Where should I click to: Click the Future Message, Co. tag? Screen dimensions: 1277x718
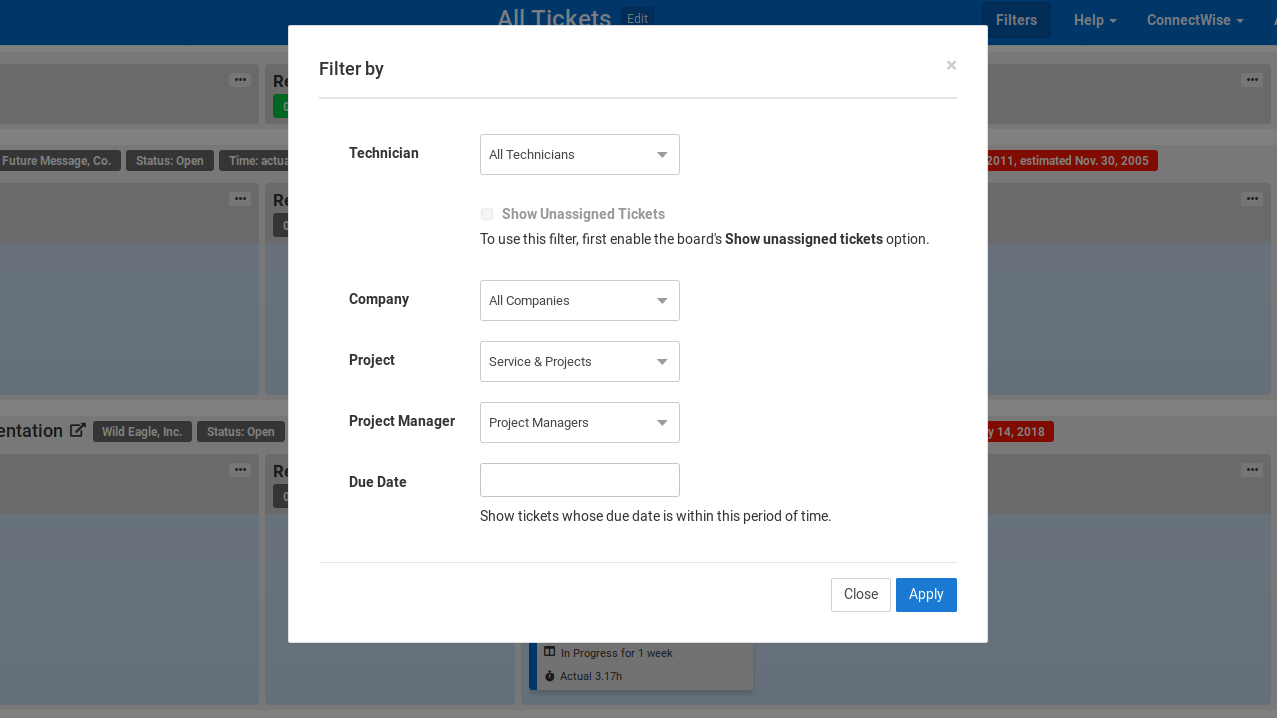(x=58, y=161)
